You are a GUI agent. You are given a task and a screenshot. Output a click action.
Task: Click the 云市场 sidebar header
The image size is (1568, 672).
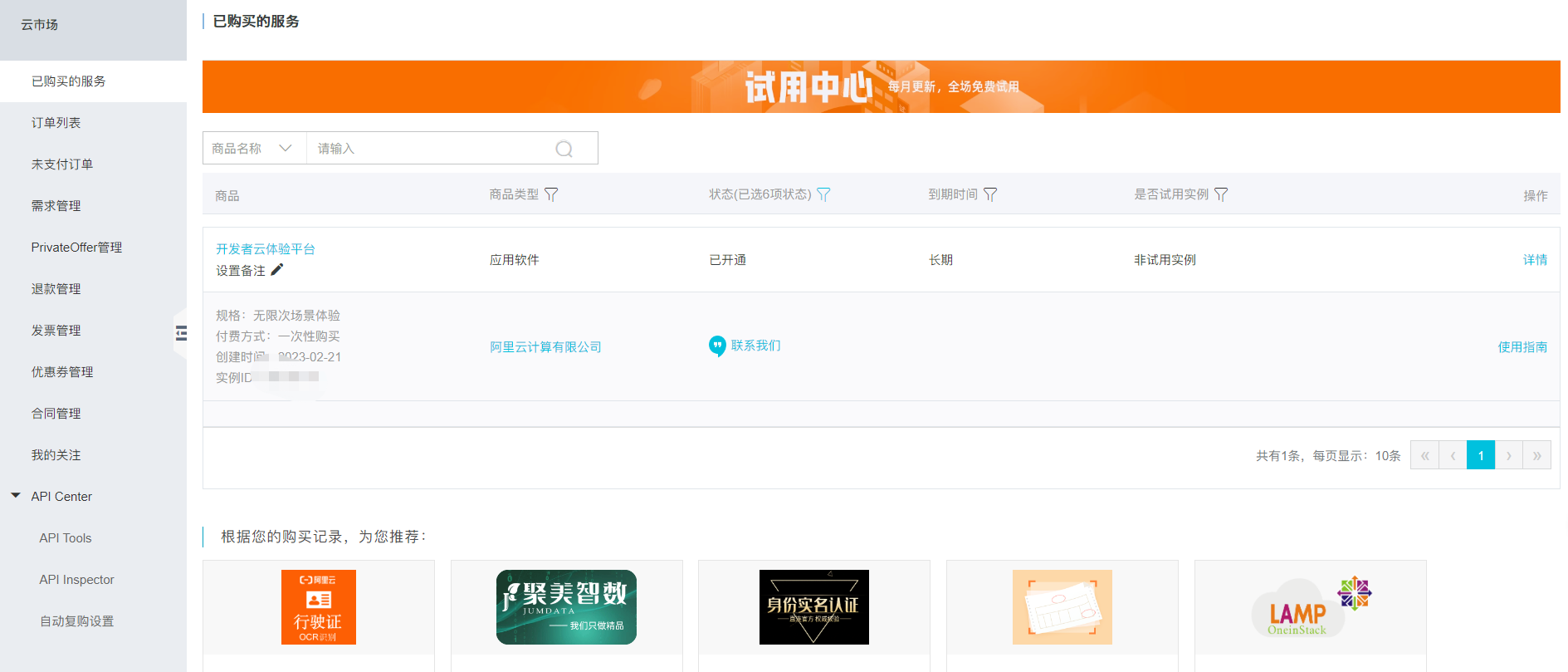tap(39, 25)
